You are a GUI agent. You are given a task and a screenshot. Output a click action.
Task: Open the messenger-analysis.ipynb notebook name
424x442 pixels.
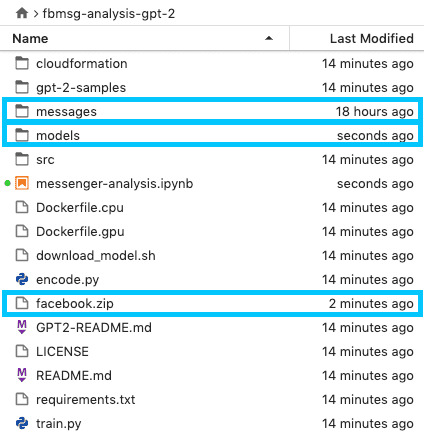pyautogui.click(x=115, y=184)
